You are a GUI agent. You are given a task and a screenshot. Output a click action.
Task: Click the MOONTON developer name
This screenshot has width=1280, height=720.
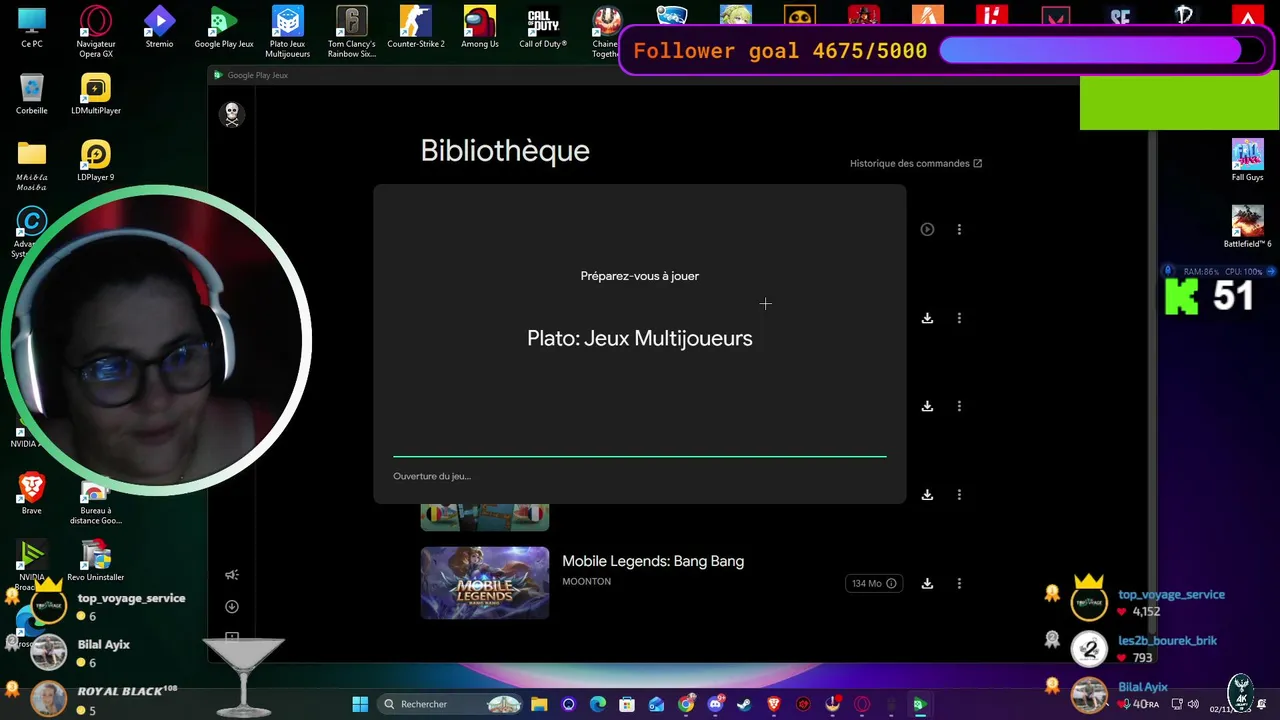coord(586,581)
